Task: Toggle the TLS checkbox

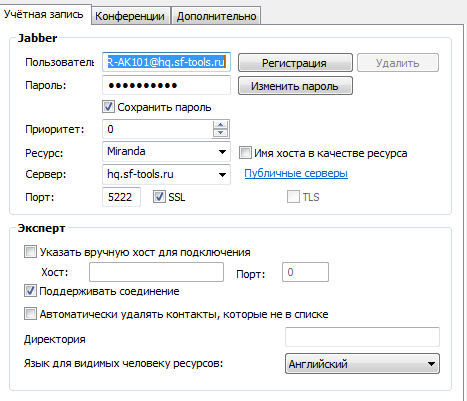Action: click(293, 196)
